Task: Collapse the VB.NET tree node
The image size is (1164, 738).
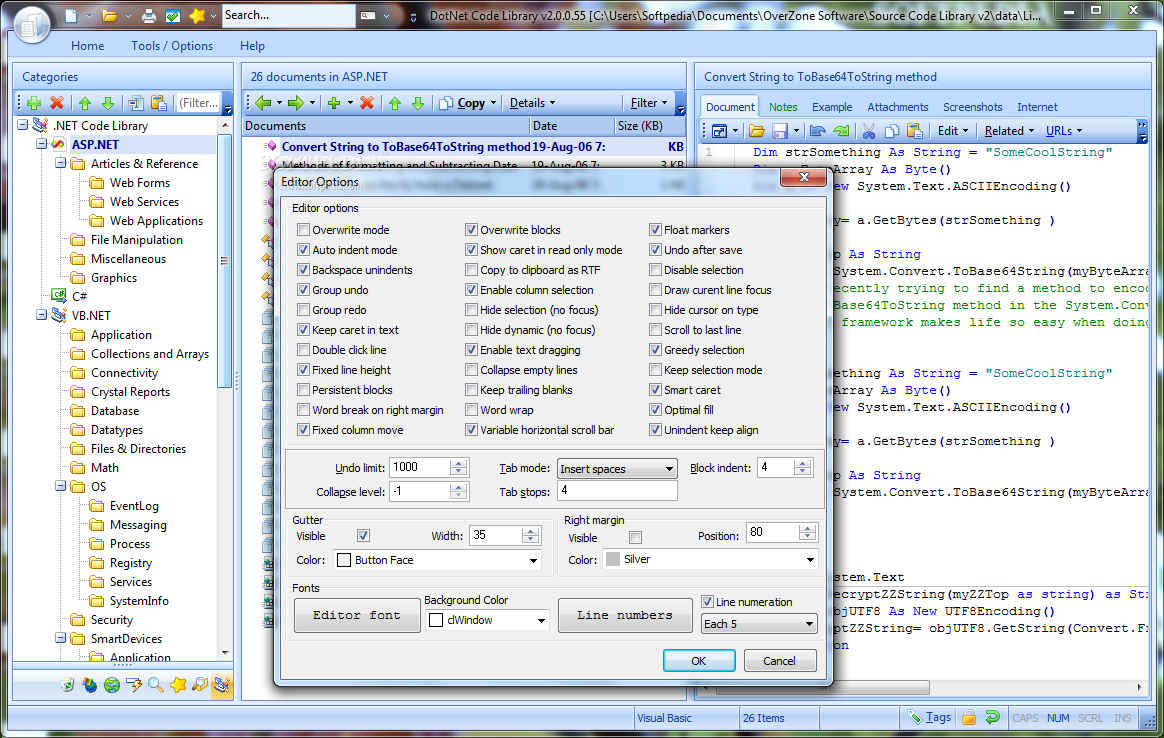Action: pyautogui.click(x=42, y=316)
